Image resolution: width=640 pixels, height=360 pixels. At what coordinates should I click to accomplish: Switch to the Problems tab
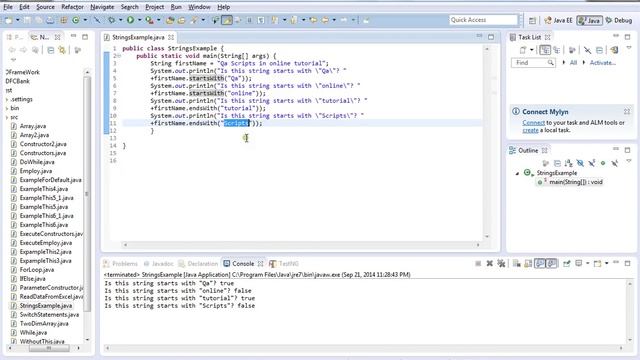tap(120, 264)
